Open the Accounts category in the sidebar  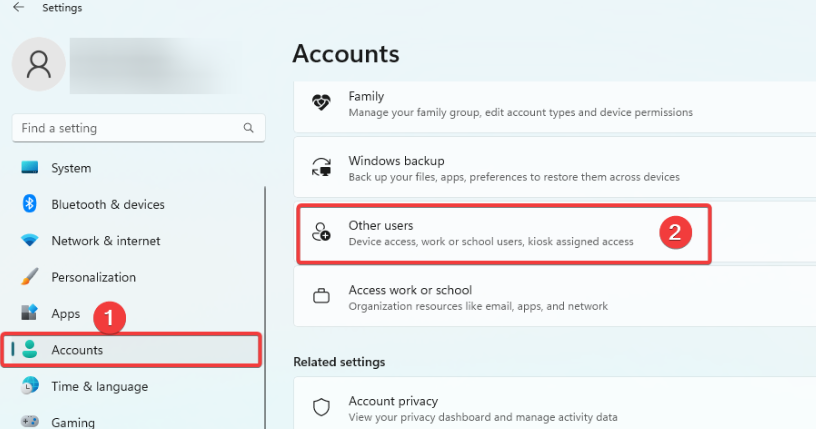[77, 350]
